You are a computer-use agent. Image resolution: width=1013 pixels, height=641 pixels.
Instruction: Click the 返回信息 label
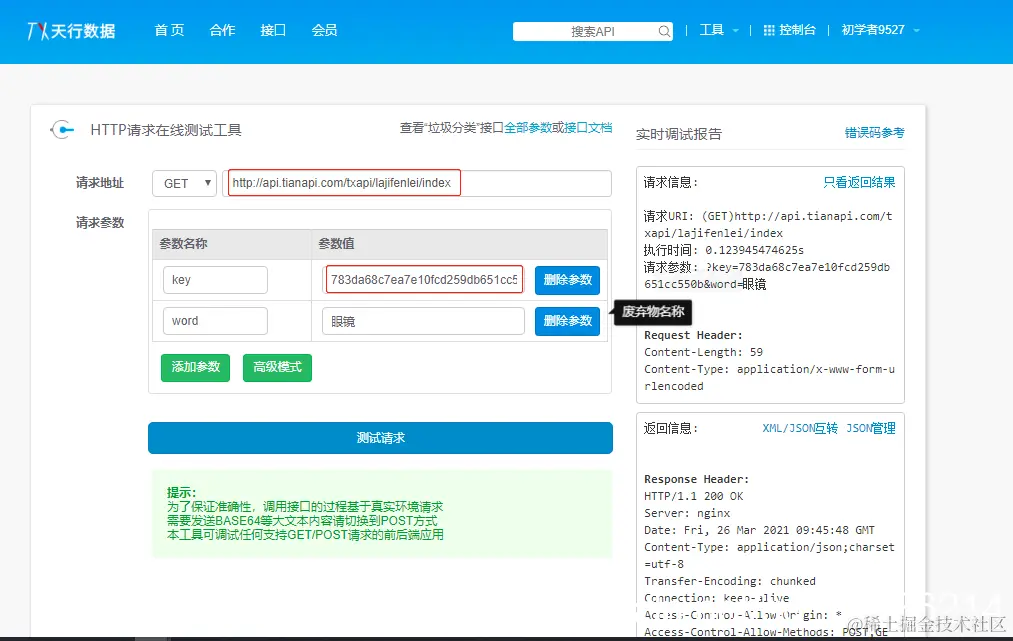pyautogui.click(x=671, y=428)
